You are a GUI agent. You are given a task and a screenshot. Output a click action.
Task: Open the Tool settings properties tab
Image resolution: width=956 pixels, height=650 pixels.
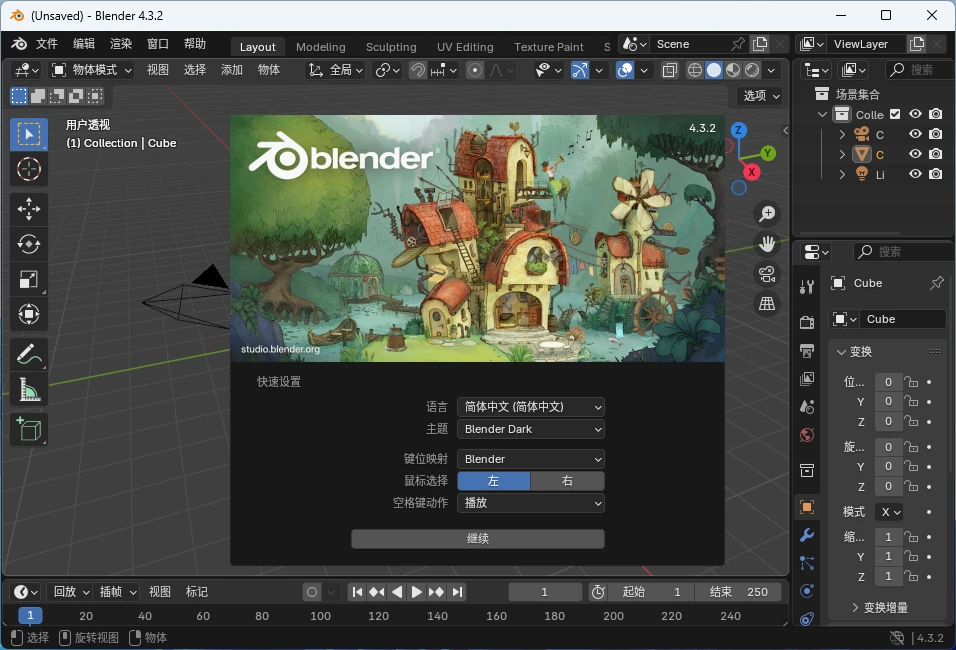click(807, 287)
